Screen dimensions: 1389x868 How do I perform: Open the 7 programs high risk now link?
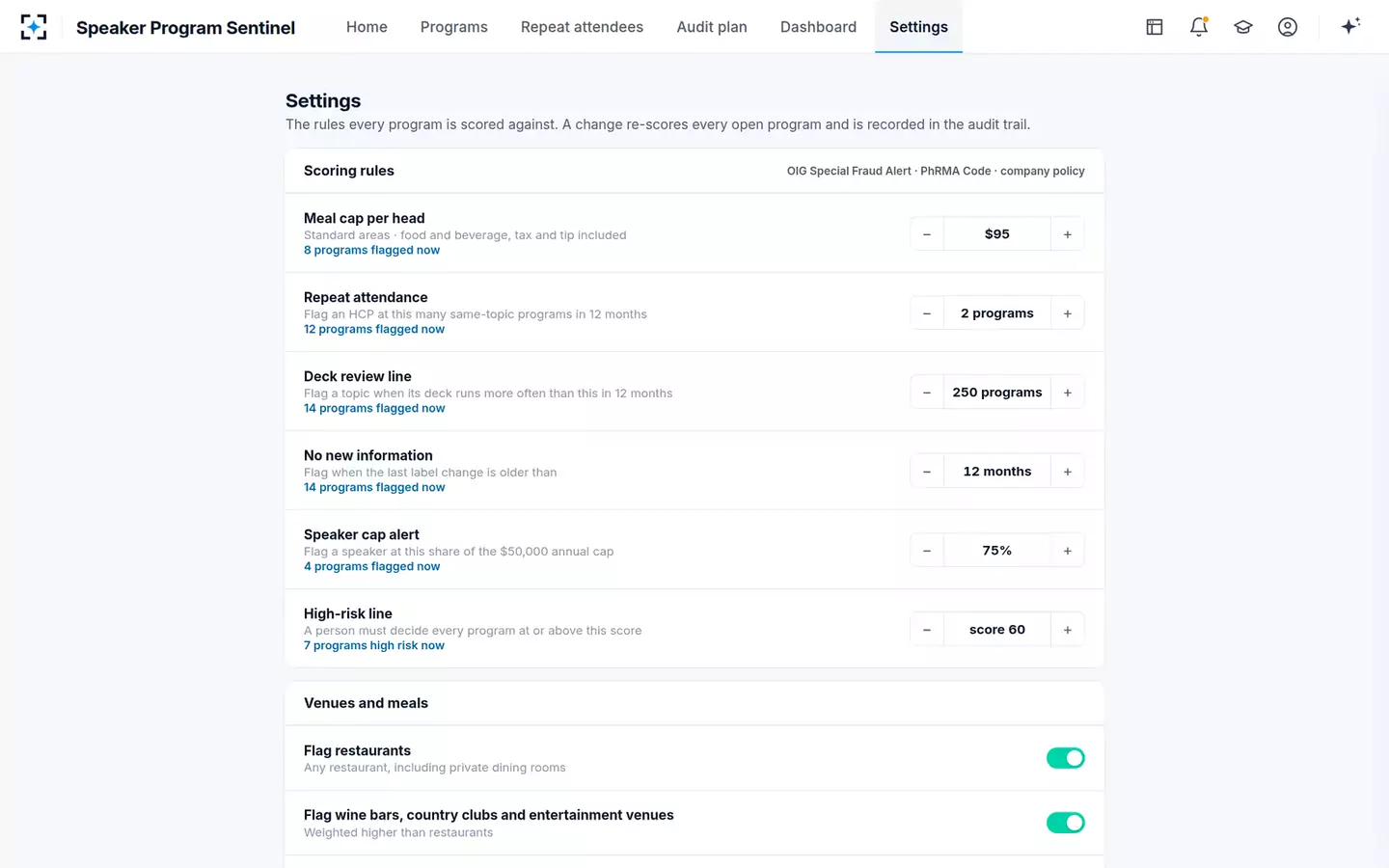(374, 645)
